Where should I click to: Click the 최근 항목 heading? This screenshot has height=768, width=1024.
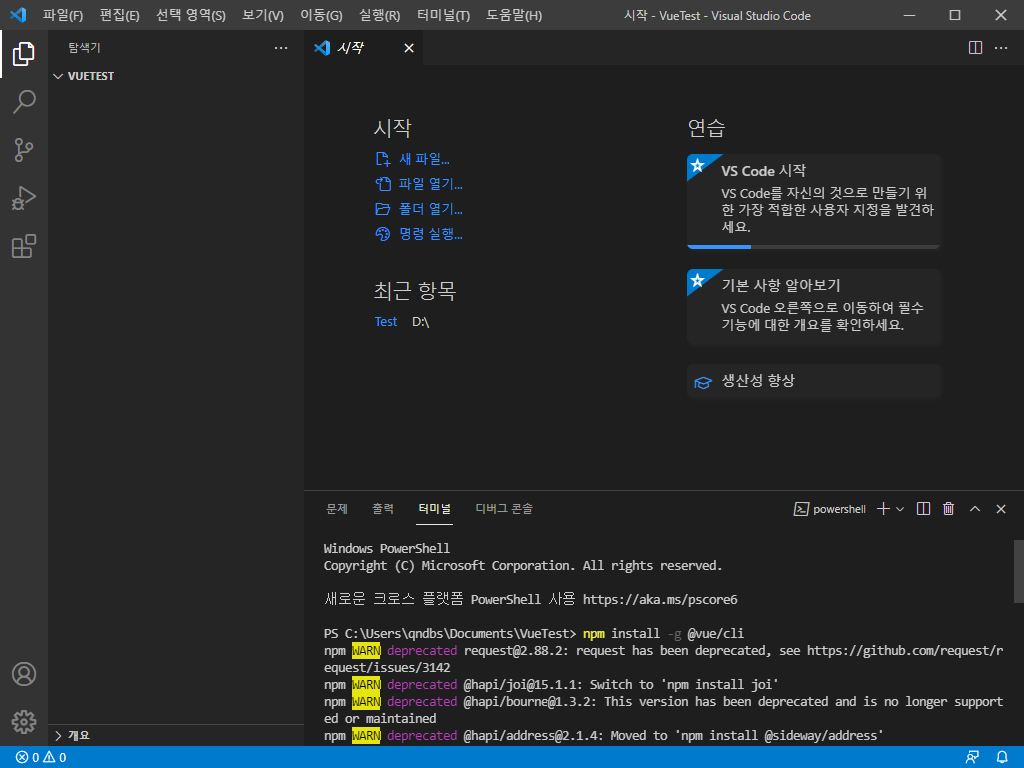[x=415, y=291]
